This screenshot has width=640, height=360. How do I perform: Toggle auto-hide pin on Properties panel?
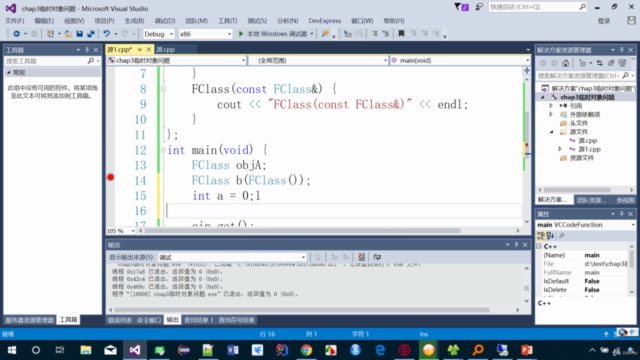click(622, 214)
